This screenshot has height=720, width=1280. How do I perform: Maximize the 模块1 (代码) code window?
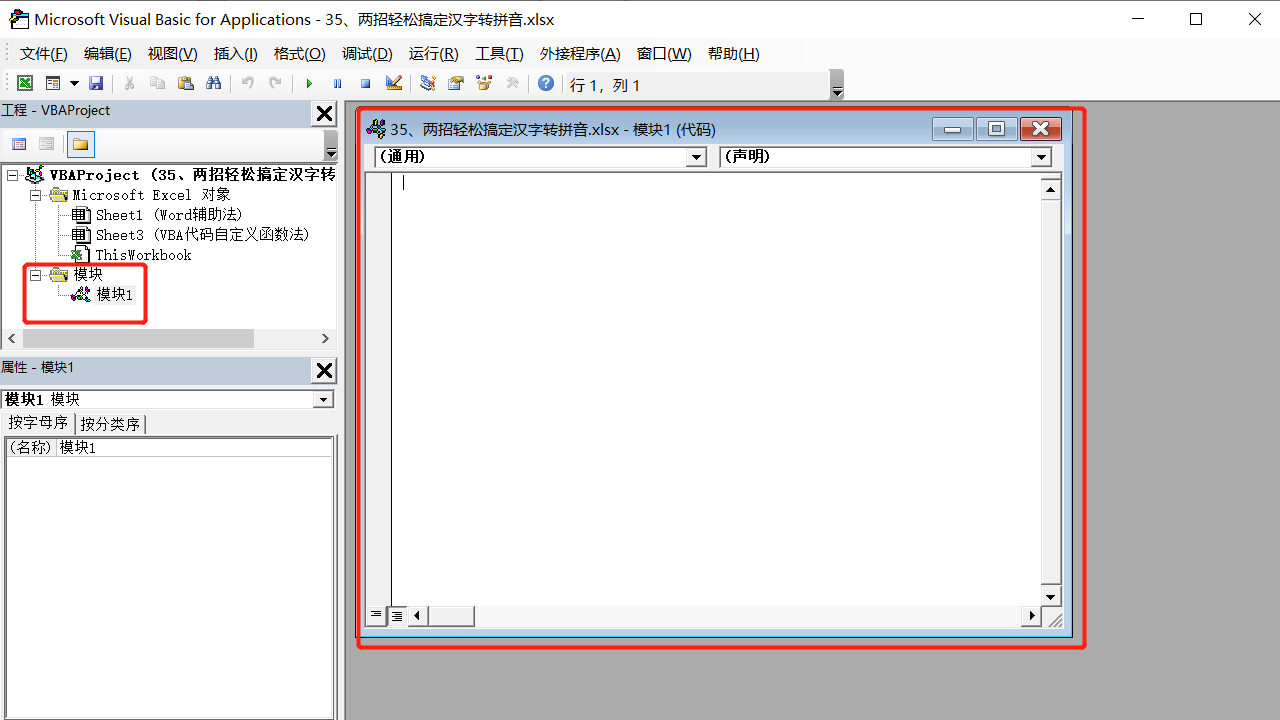tap(996, 129)
